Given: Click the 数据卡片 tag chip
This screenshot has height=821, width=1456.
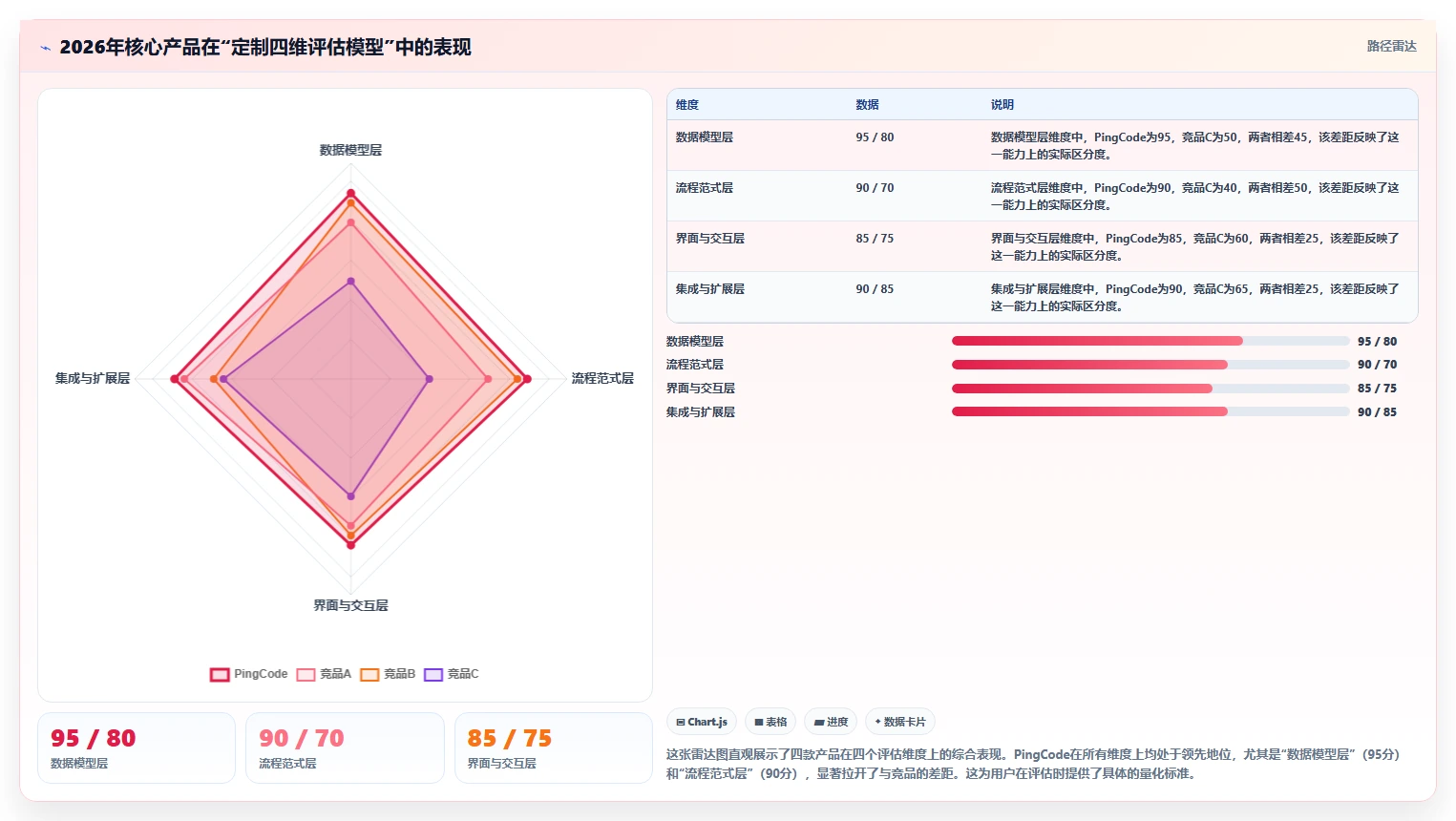Looking at the screenshot, I should (900, 722).
